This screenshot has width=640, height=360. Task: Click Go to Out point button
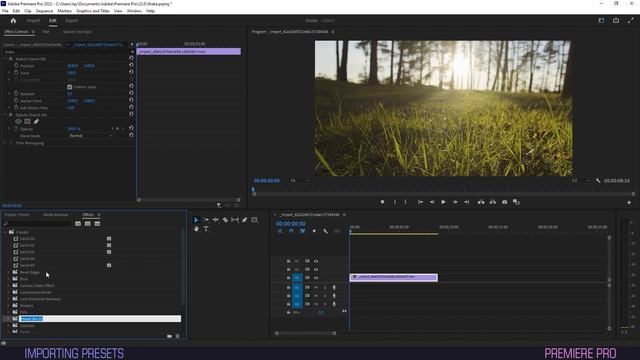coord(467,202)
